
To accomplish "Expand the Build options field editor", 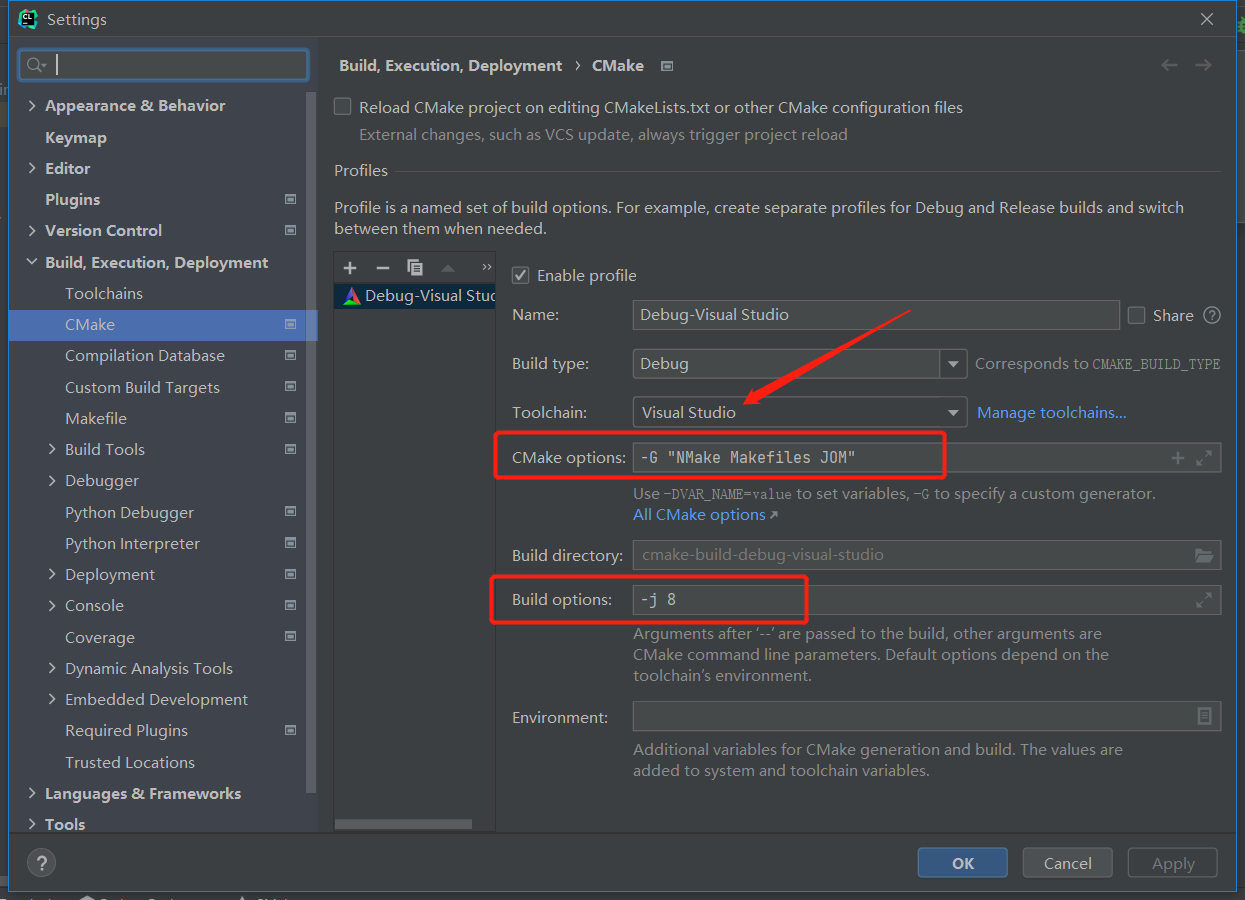I will click(1204, 600).
